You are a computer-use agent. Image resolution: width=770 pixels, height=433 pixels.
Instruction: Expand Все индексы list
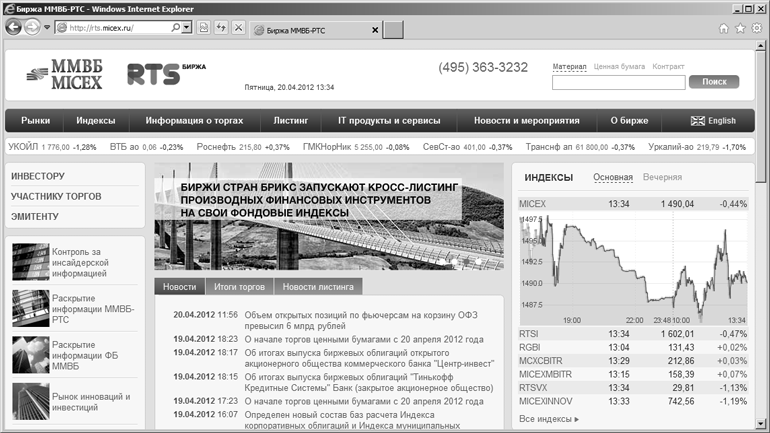549,419
